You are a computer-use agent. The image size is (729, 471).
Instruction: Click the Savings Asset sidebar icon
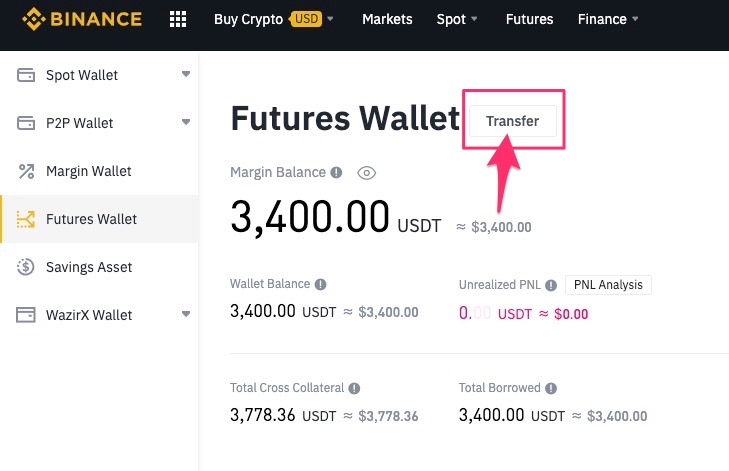(x=27, y=267)
